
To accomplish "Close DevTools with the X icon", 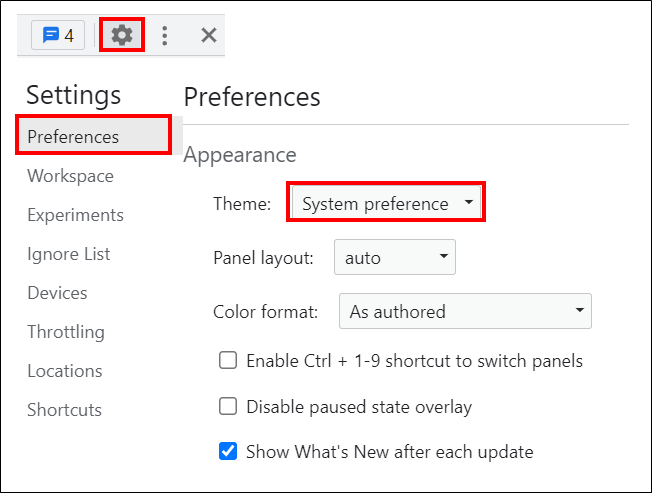I will [209, 35].
